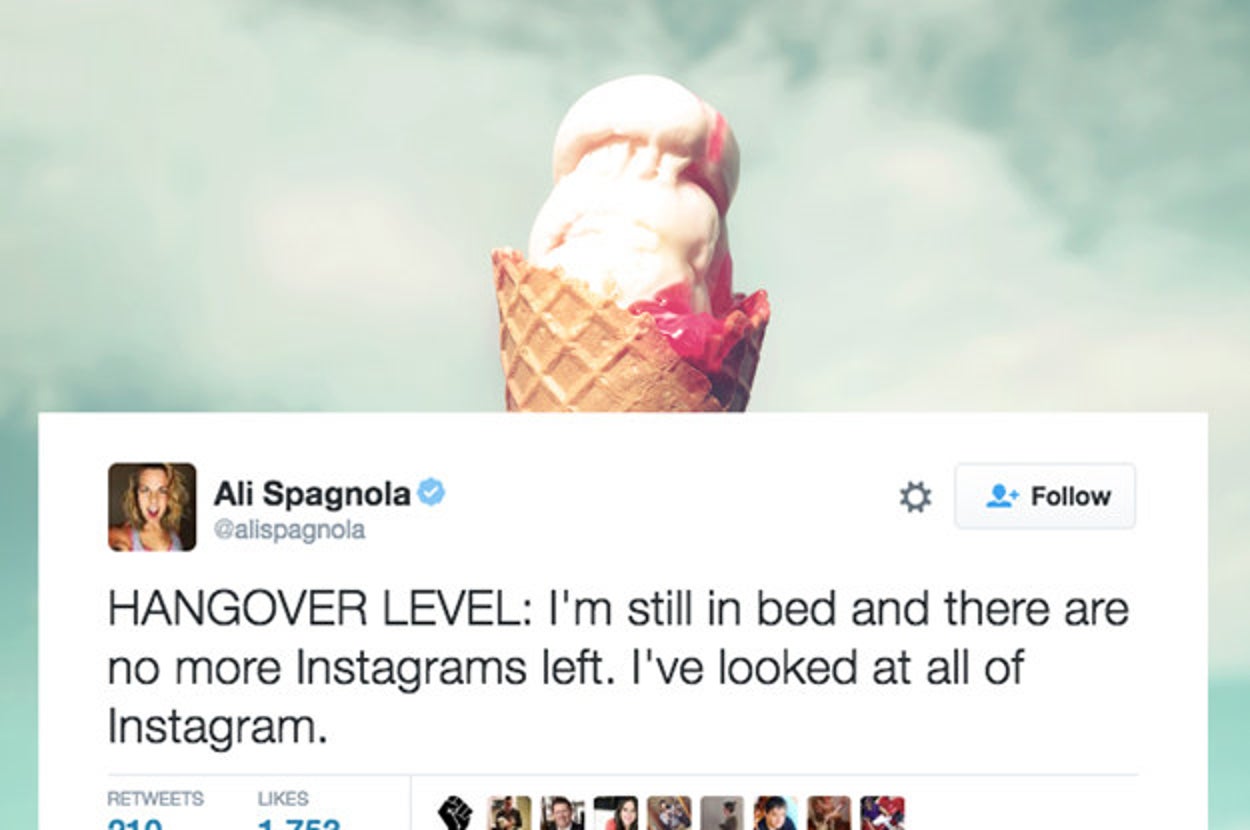Viewport: 1250px width, 830px height.
Task: Click the ice cream cone image
Action: click(631, 245)
